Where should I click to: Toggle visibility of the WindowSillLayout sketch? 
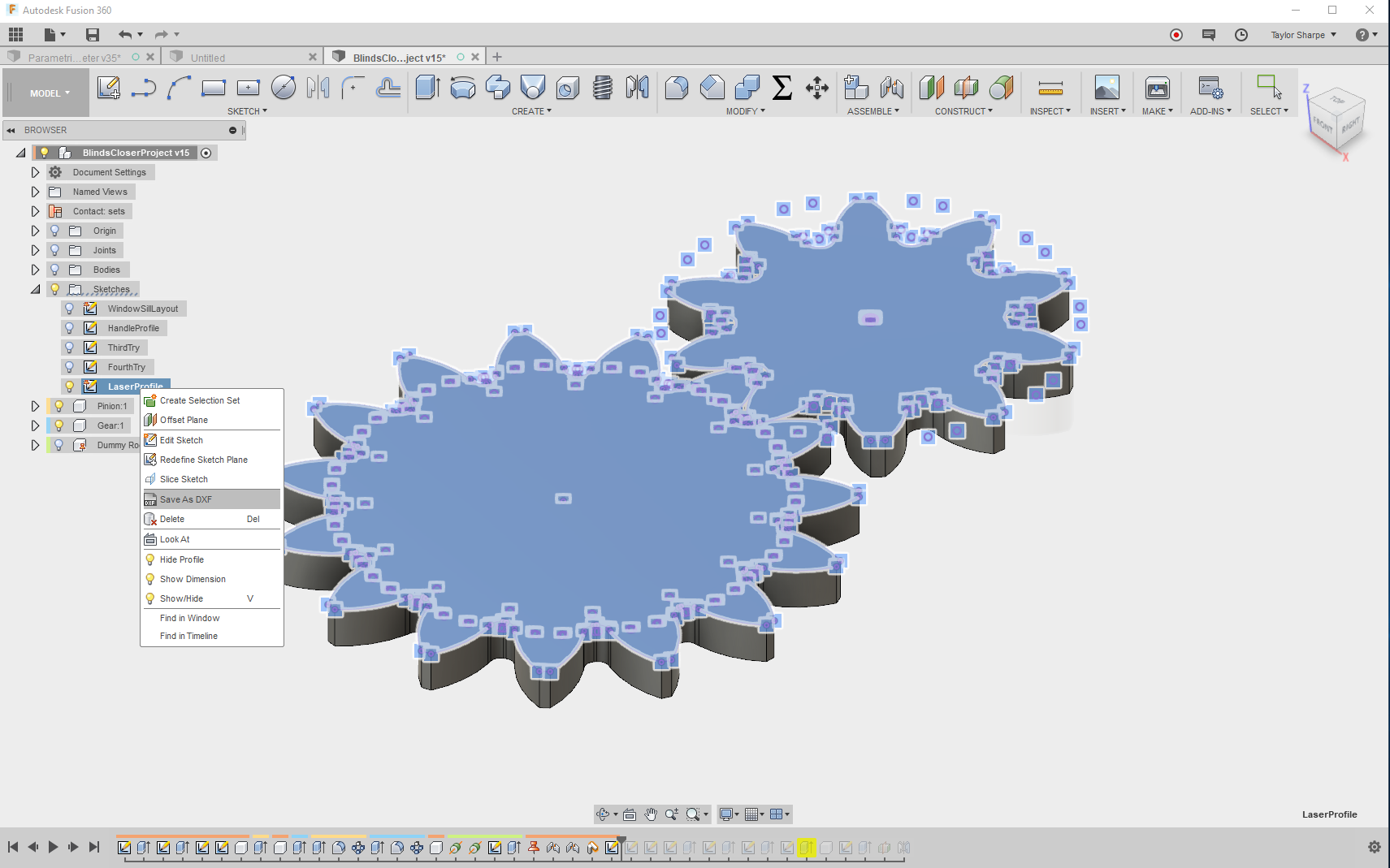coord(68,309)
